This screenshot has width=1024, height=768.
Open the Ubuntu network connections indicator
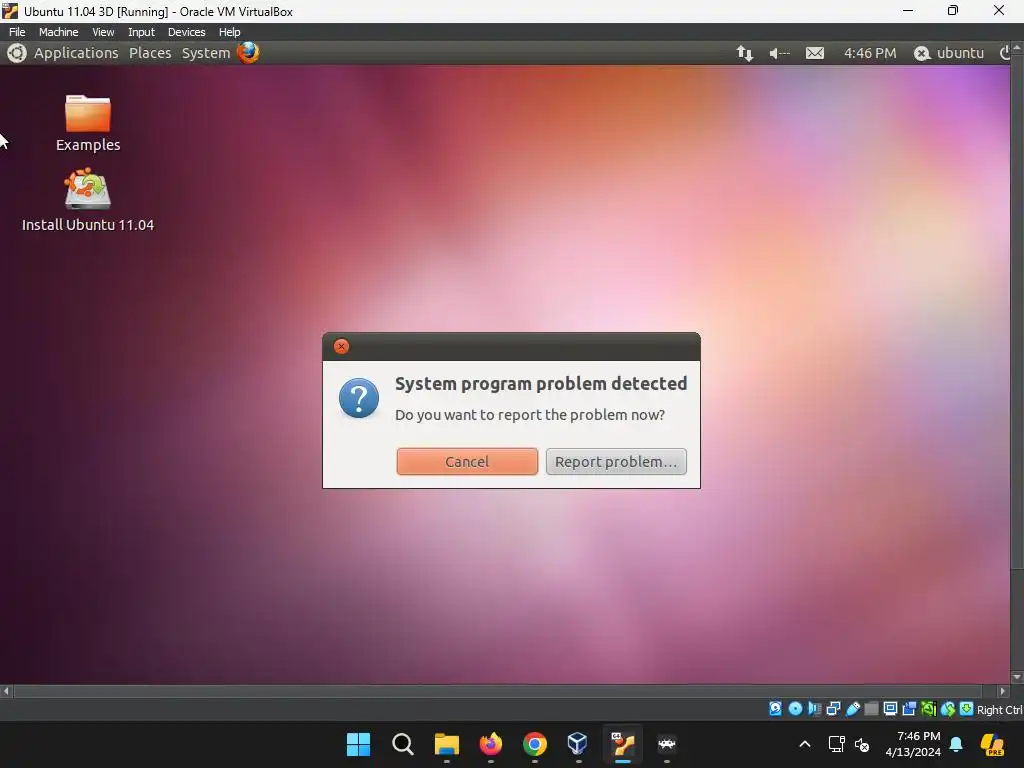[744, 53]
